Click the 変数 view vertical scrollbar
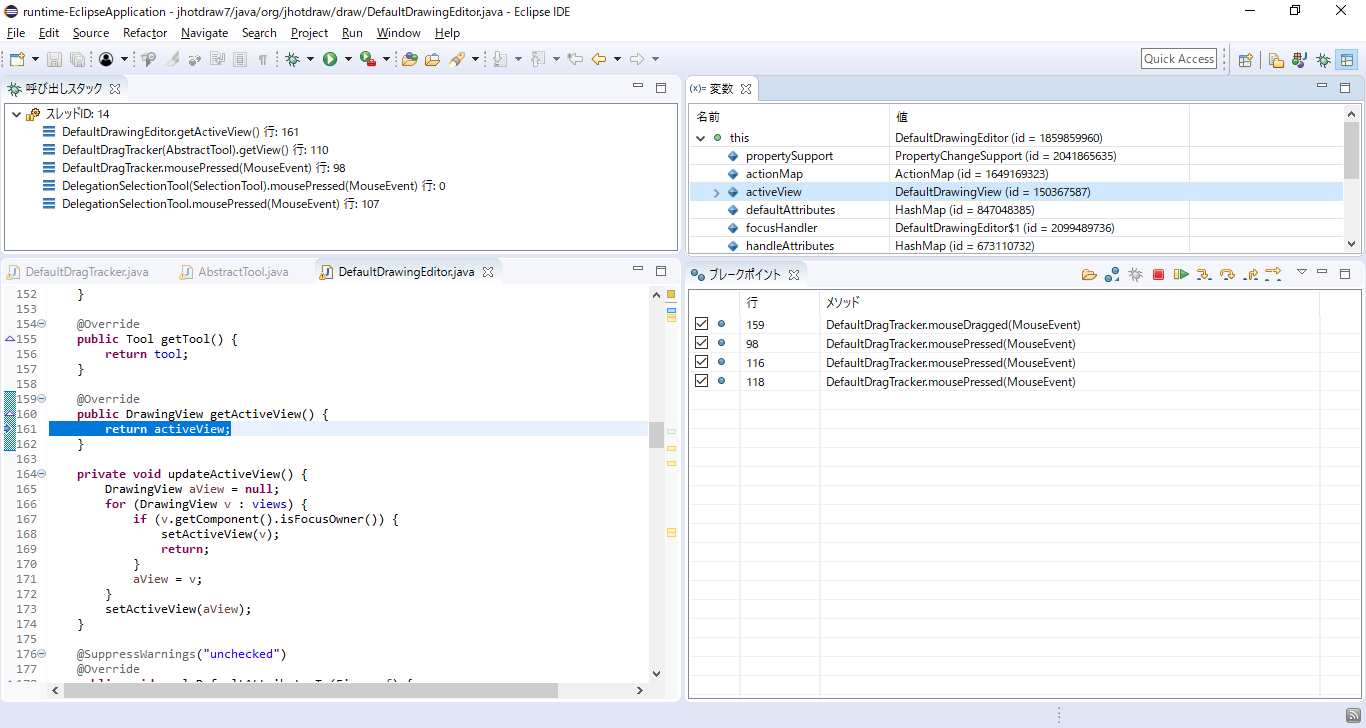Screen dimensions: 1366x728 click(1351, 150)
